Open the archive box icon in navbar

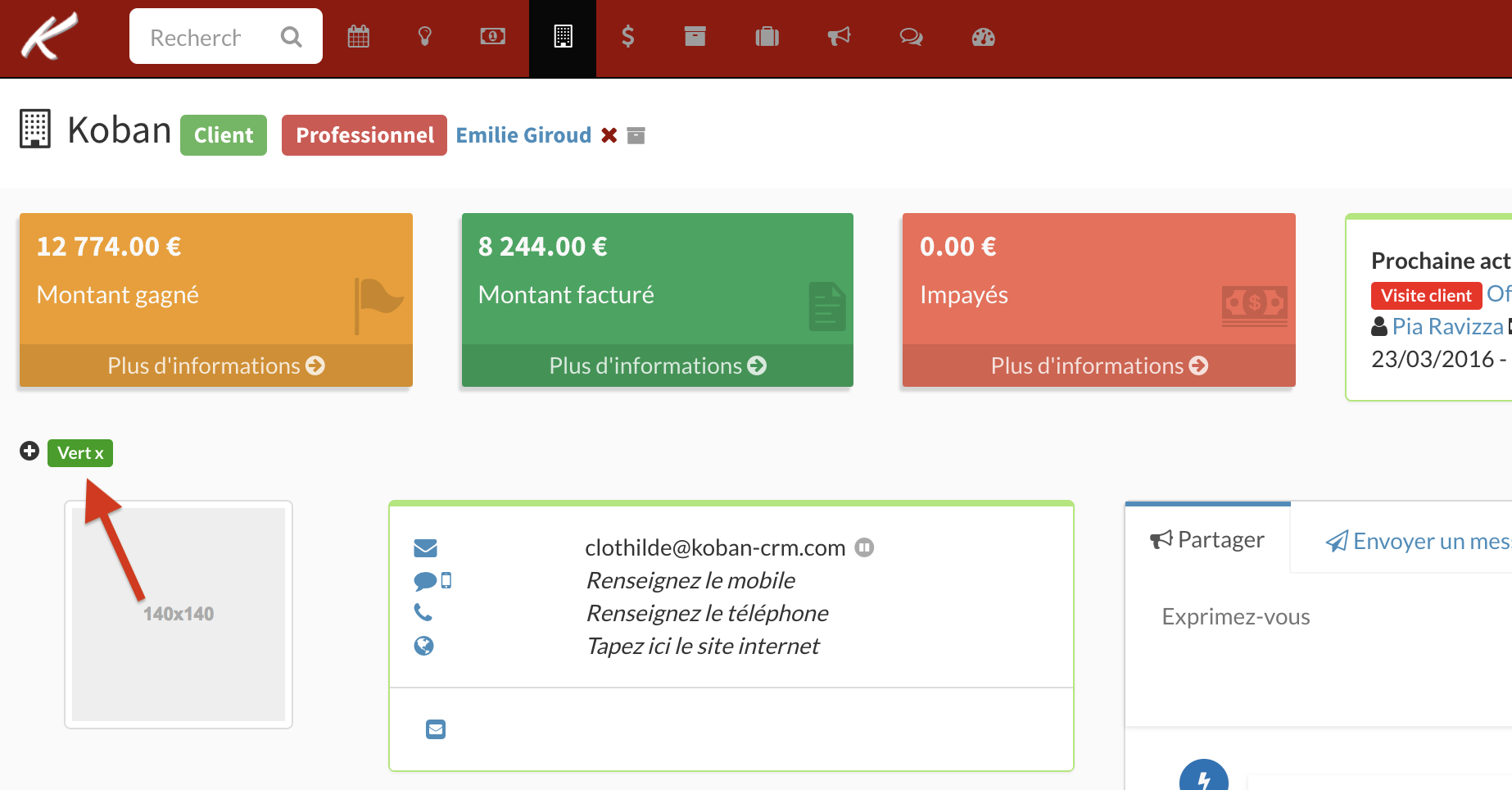[695, 37]
